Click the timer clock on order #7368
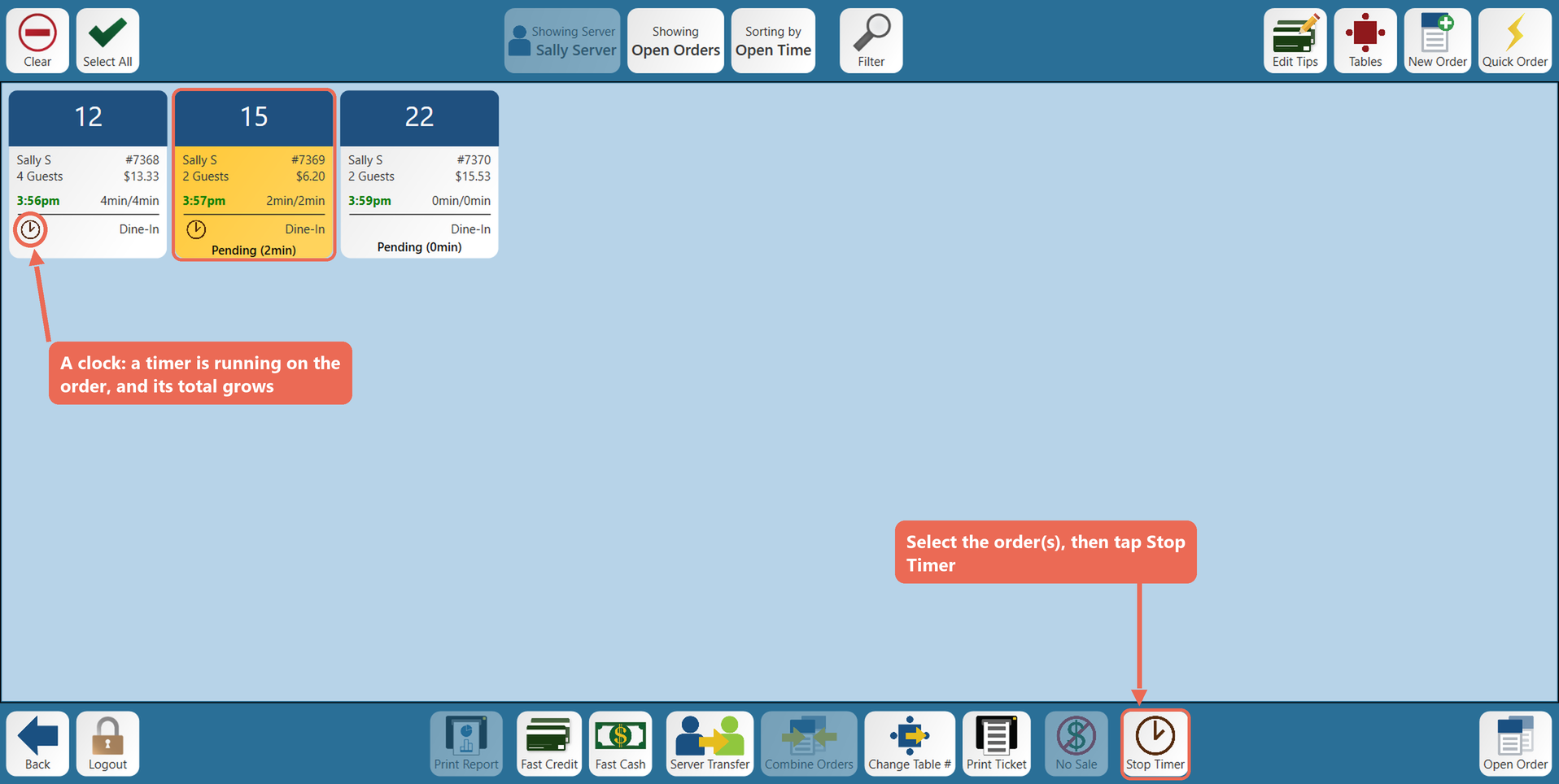 pyautogui.click(x=30, y=229)
